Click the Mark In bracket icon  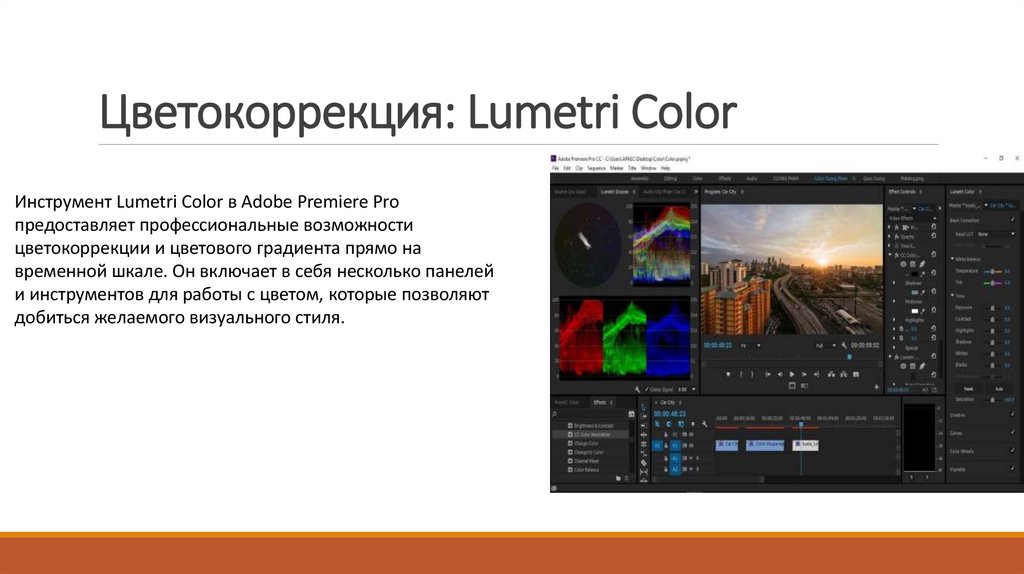(741, 374)
